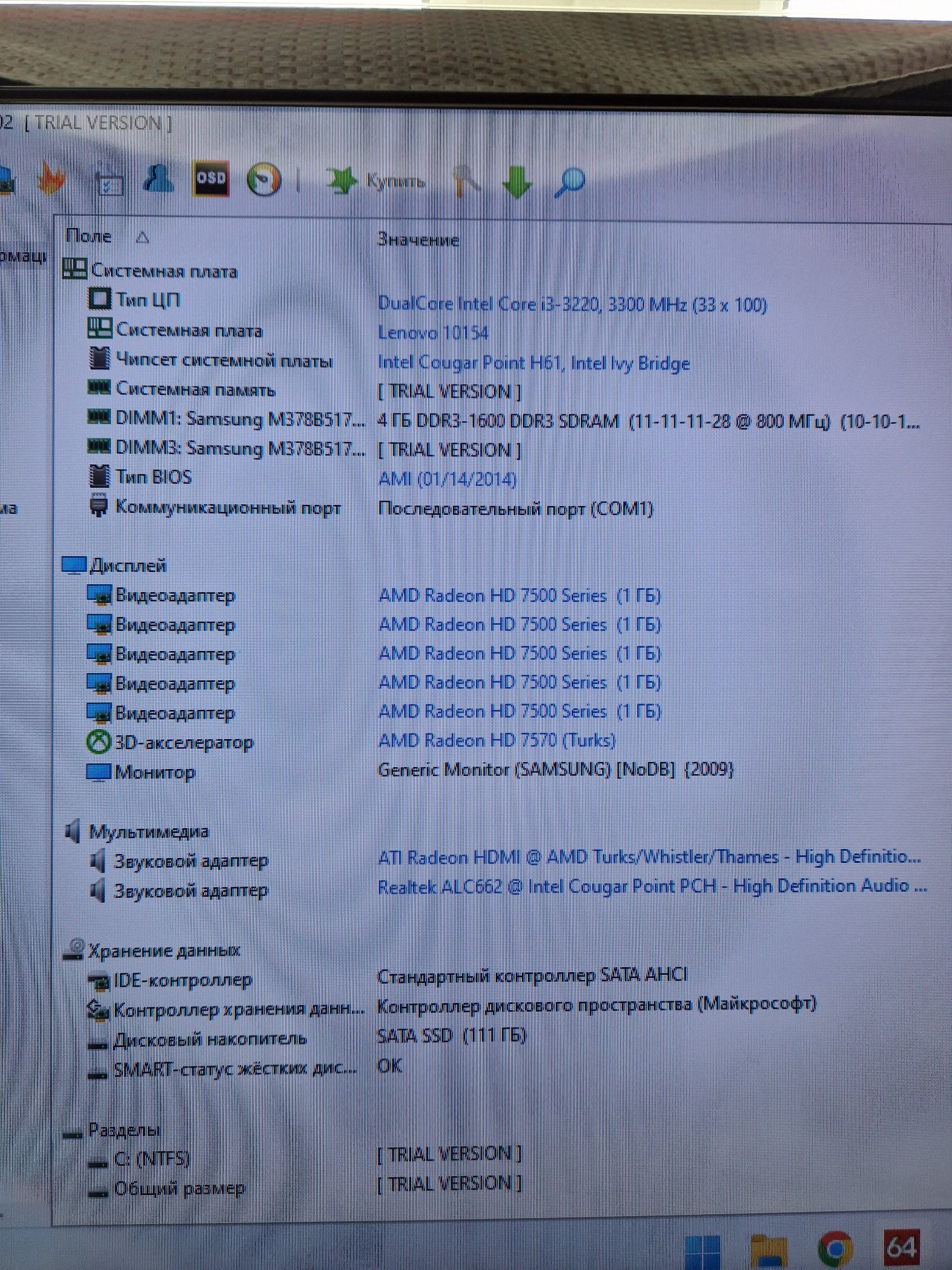The width and height of the screenshot is (952, 1270).
Task: Click the Системная плата group header icon
Action: [74, 269]
